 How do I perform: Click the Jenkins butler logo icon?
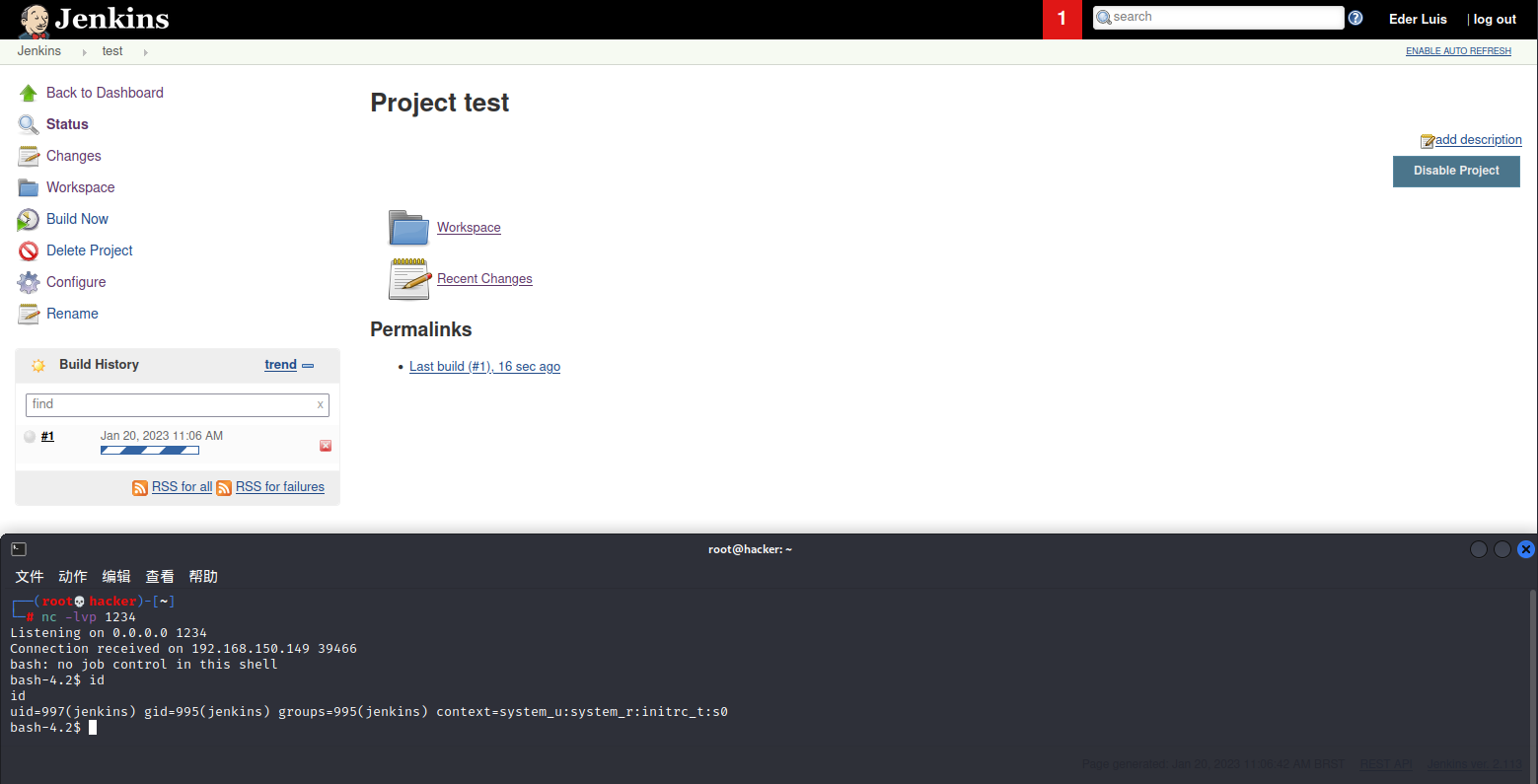34,21
